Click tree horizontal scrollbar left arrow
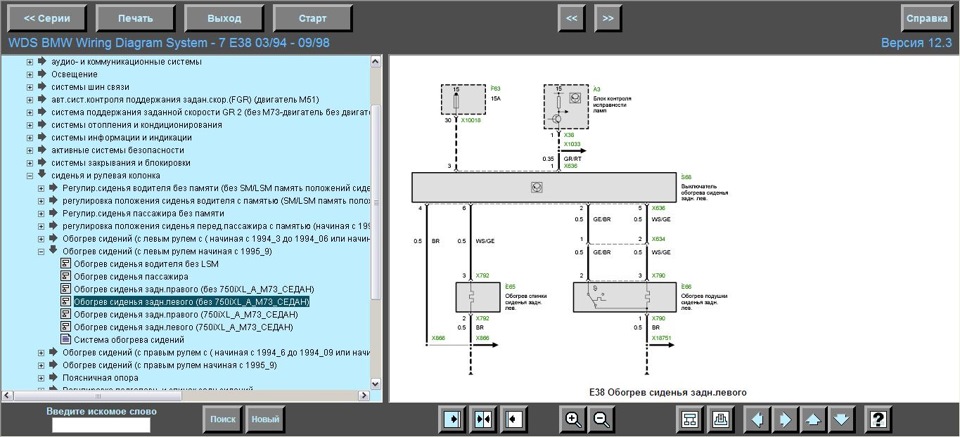The image size is (960, 437). click(7, 395)
